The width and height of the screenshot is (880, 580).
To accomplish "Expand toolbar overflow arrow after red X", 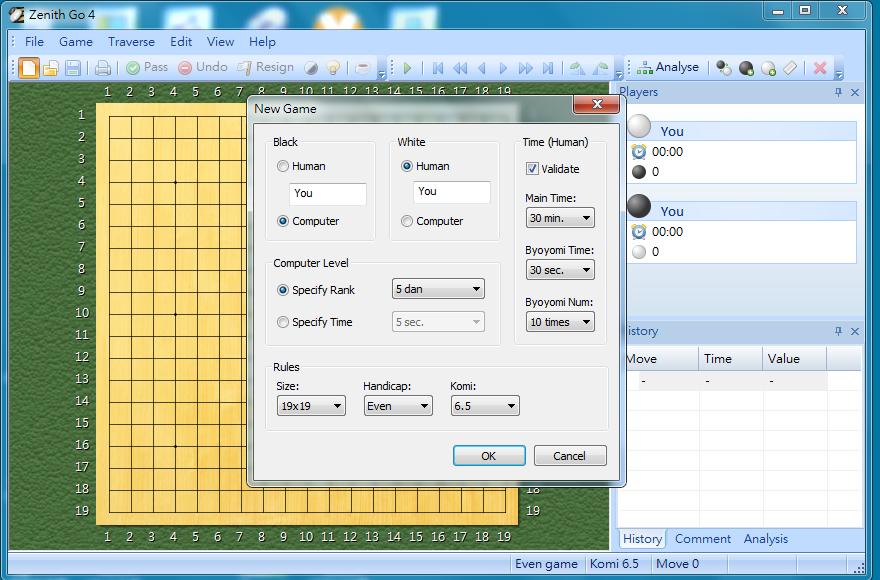I will 839,74.
